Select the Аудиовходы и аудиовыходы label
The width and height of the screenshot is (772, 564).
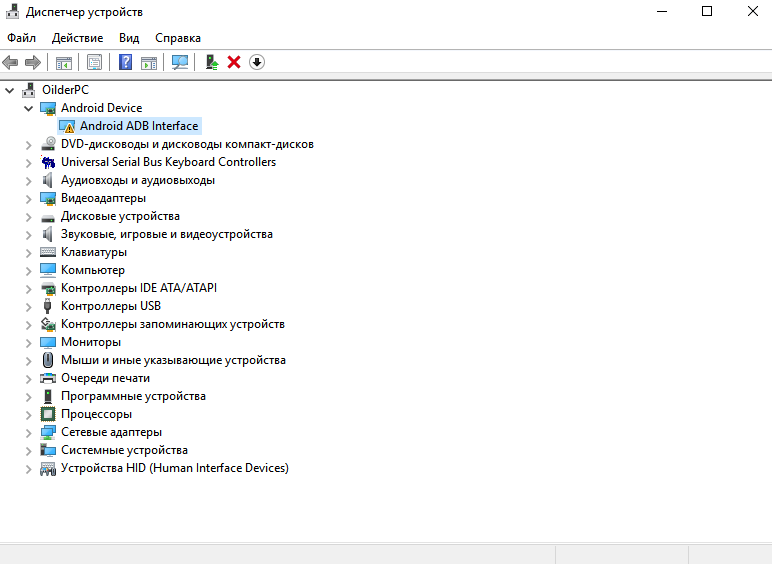[138, 180]
